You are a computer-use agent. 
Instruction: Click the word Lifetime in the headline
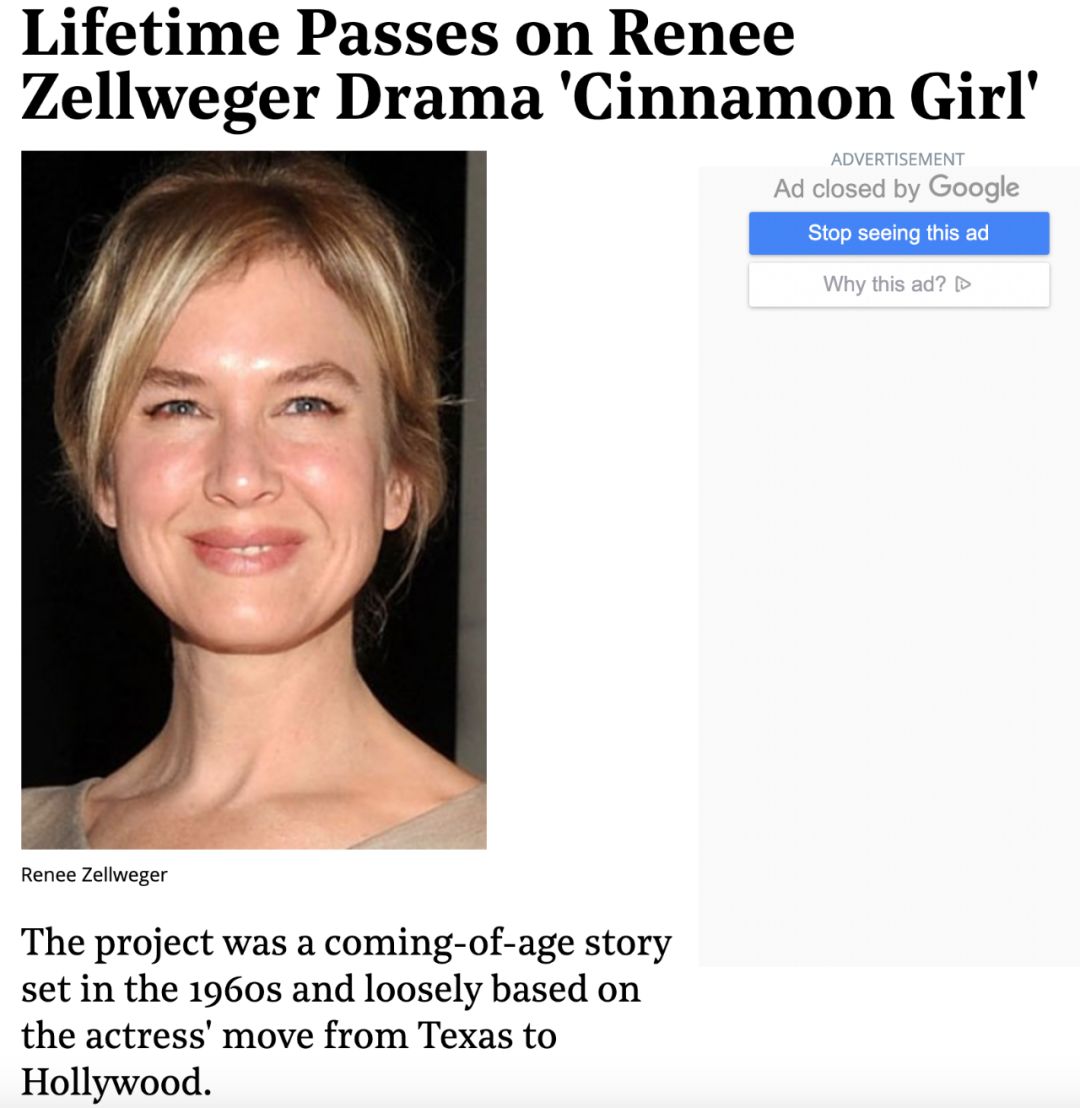click(150, 33)
